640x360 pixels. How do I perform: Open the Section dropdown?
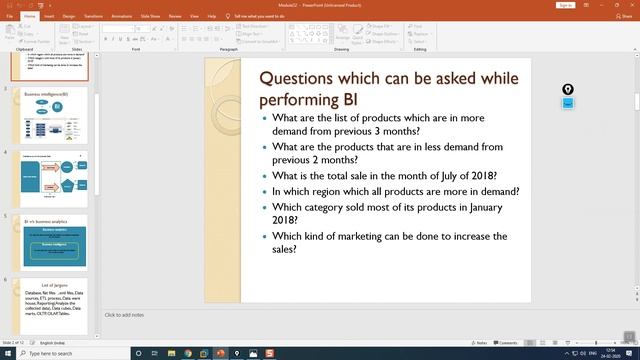click(x=83, y=42)
